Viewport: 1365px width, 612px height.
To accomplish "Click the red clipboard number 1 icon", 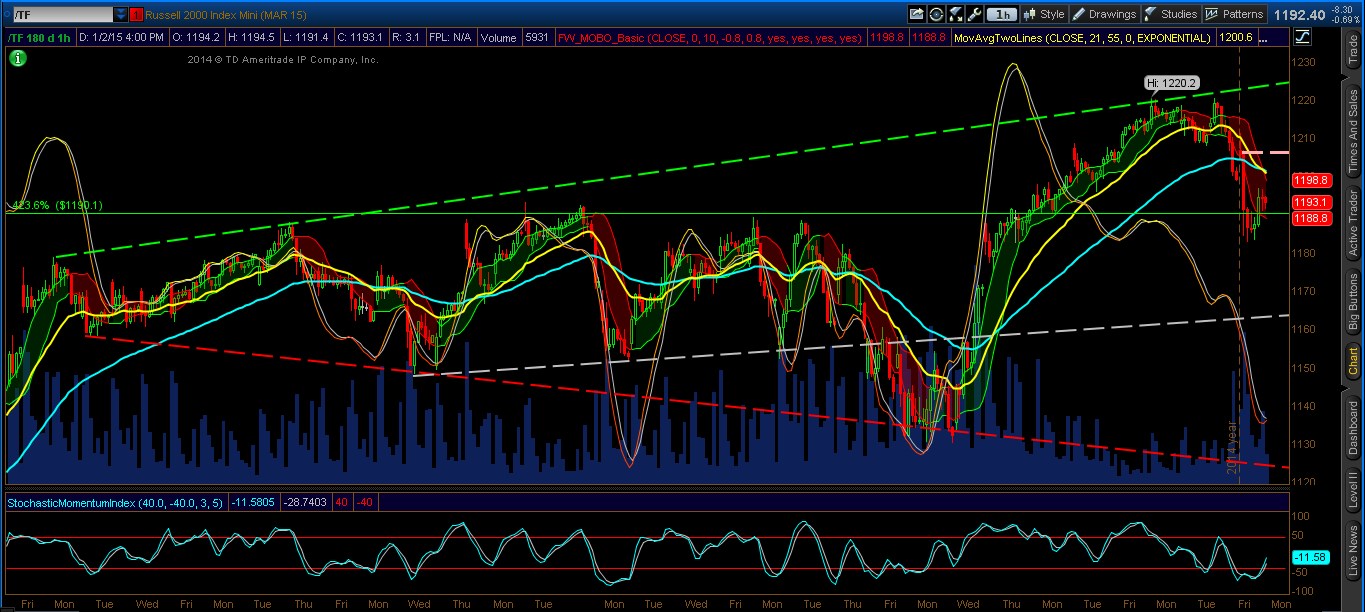I will [136, 15].
